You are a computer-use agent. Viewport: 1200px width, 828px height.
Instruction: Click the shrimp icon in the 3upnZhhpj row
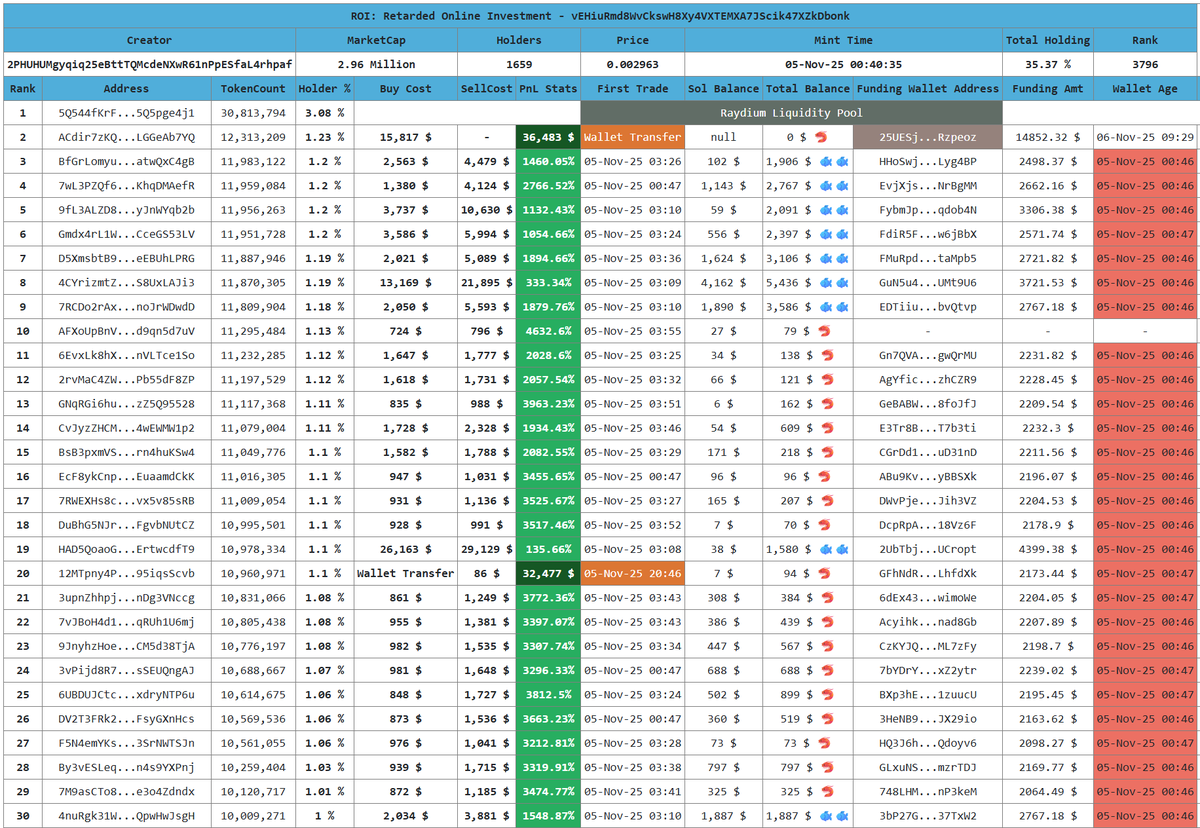(x=827, y=598)
